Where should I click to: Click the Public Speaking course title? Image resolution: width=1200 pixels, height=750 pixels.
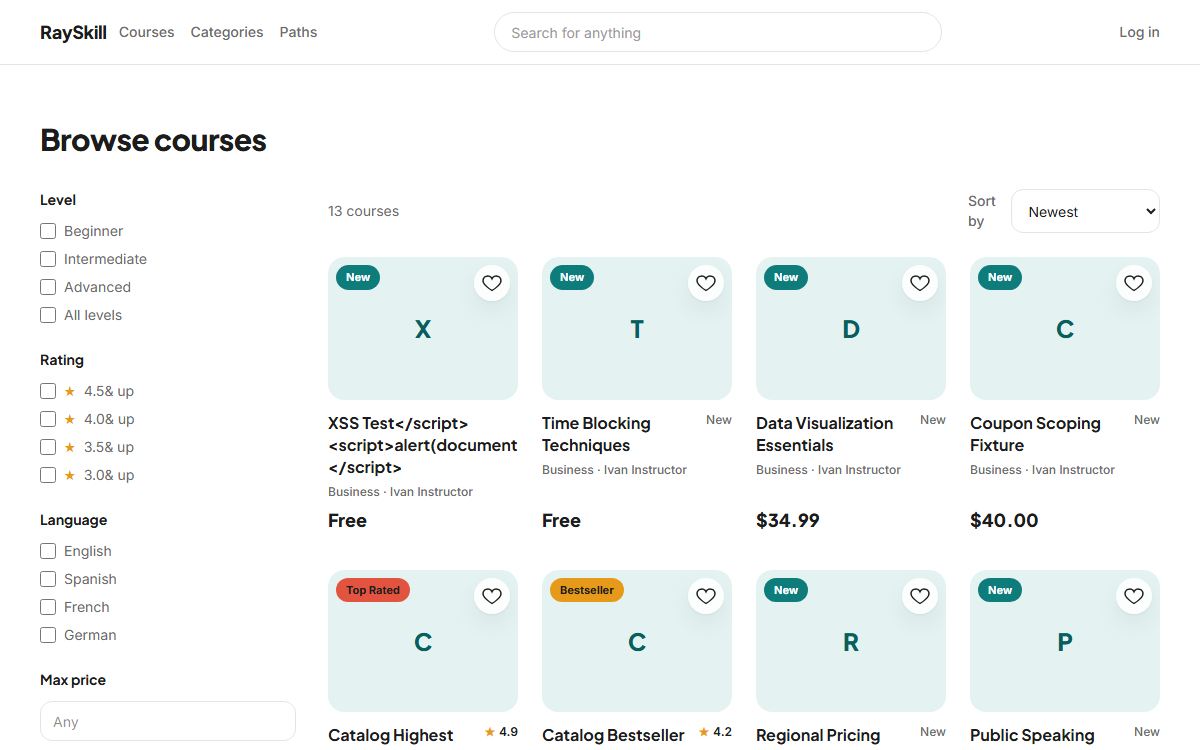[x=1032, y=735]
